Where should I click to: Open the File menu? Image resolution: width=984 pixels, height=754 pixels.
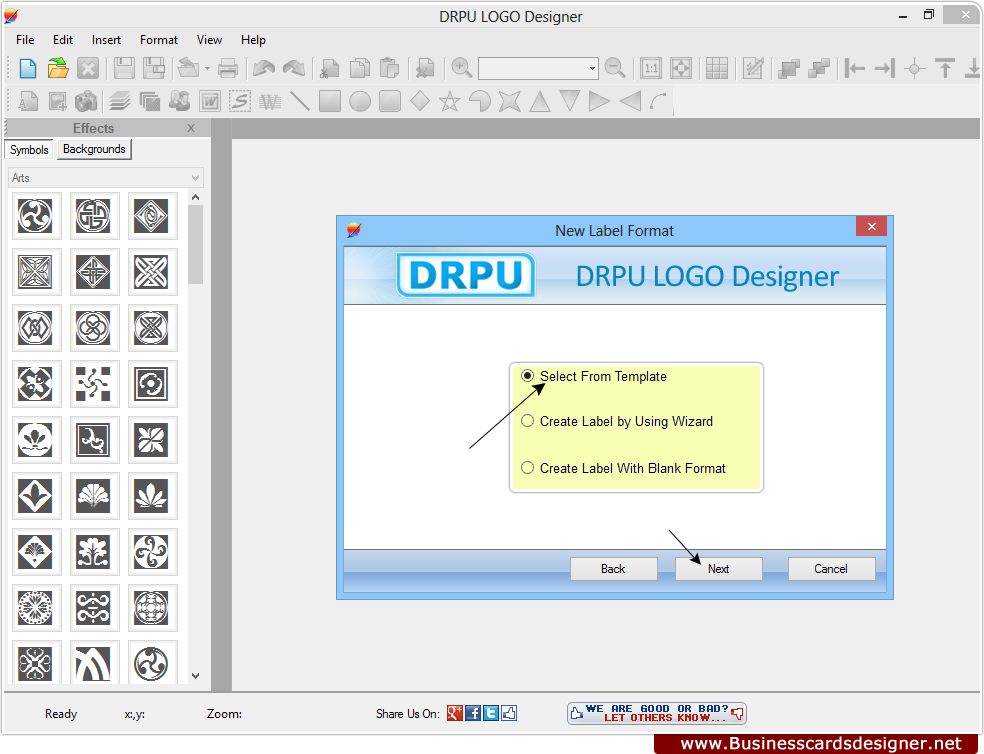click(25, 40)
